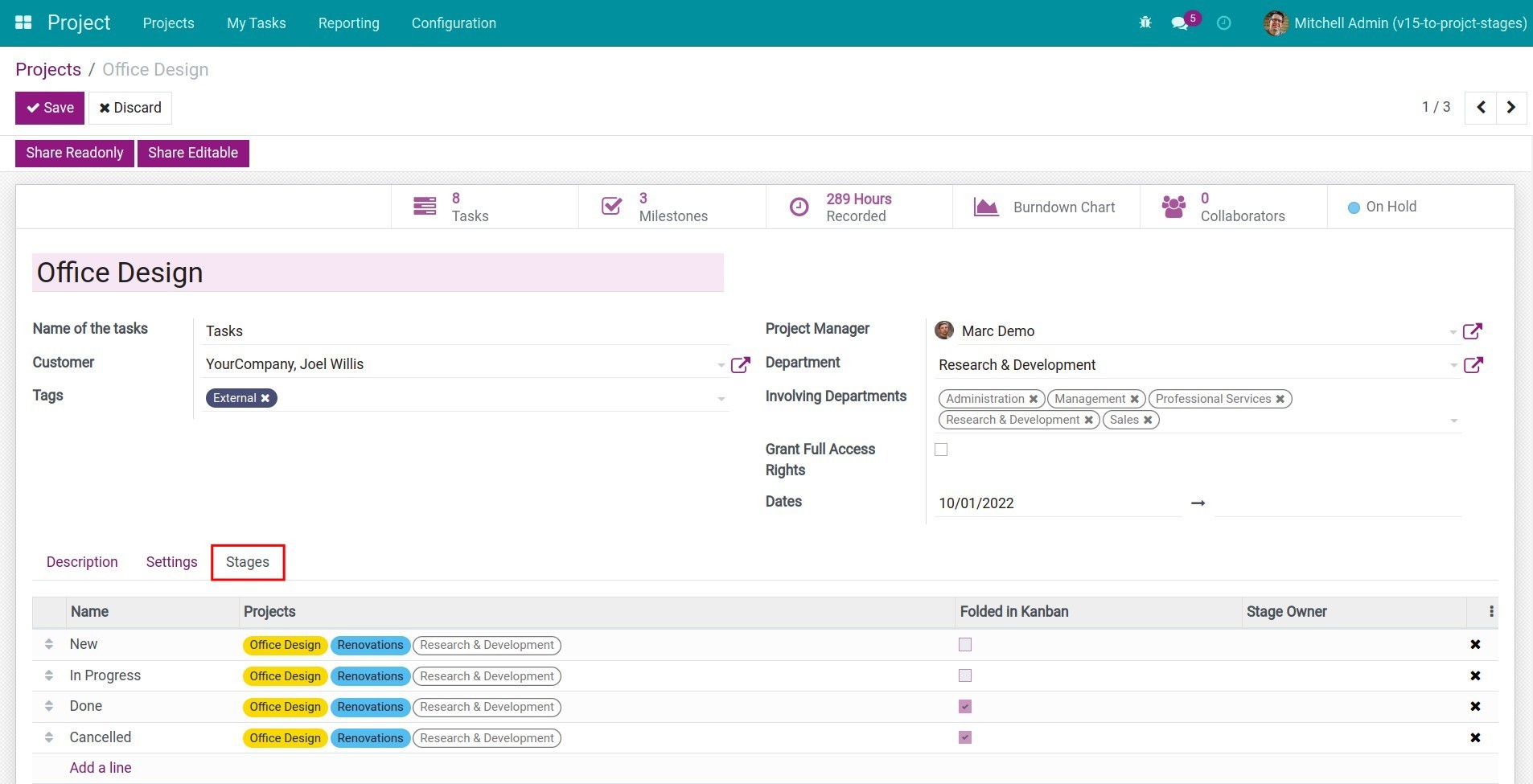The height and width of the screenshot is (784, 1533).
Task: Open the apps grid menu icon
Action: pos(23,23)
